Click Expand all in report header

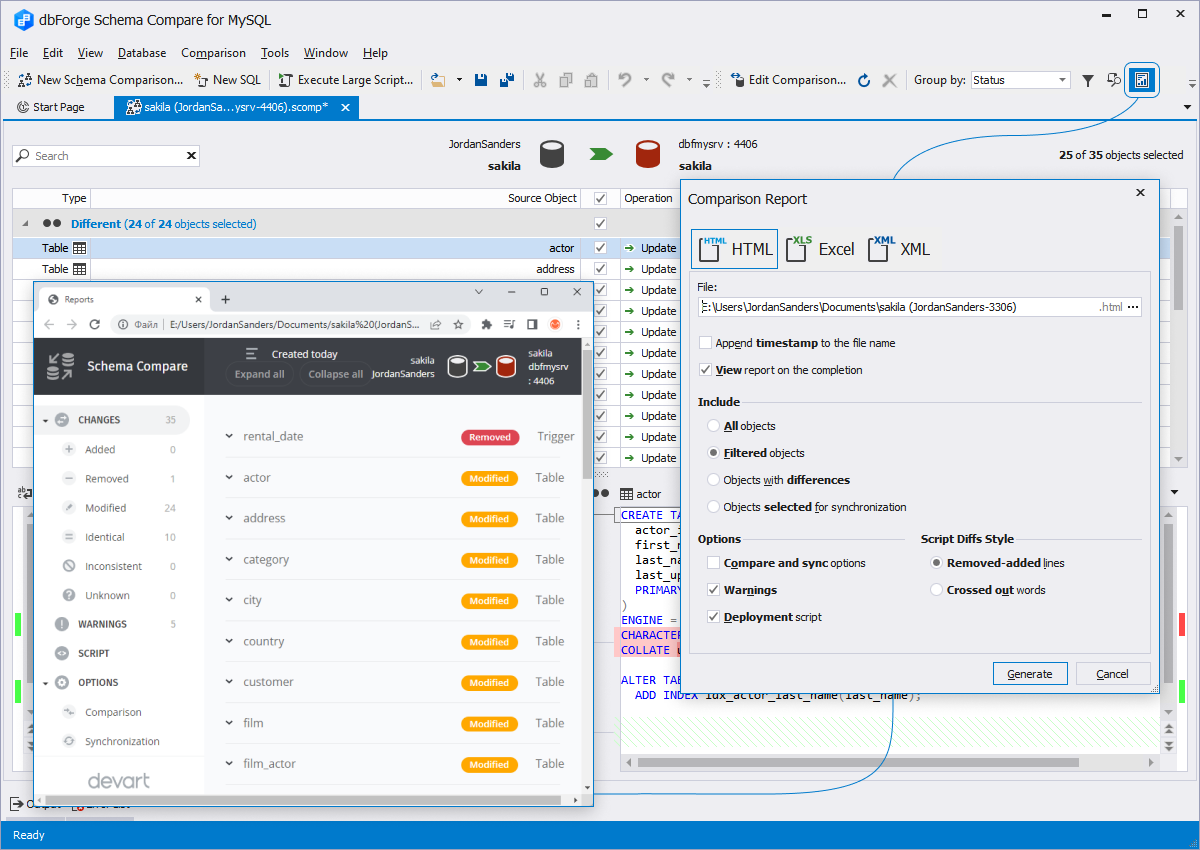click(260, 374)
